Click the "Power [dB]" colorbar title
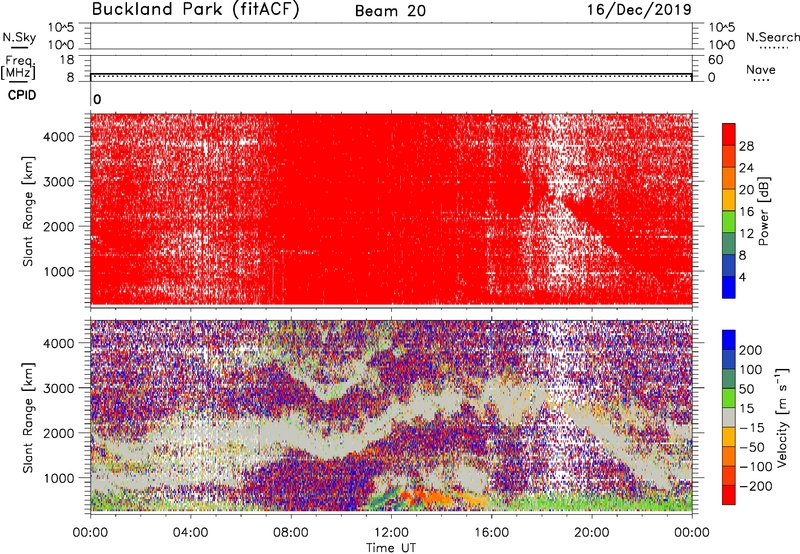The height and width of the screenshot is (554, 800). [x=763, y=211]
